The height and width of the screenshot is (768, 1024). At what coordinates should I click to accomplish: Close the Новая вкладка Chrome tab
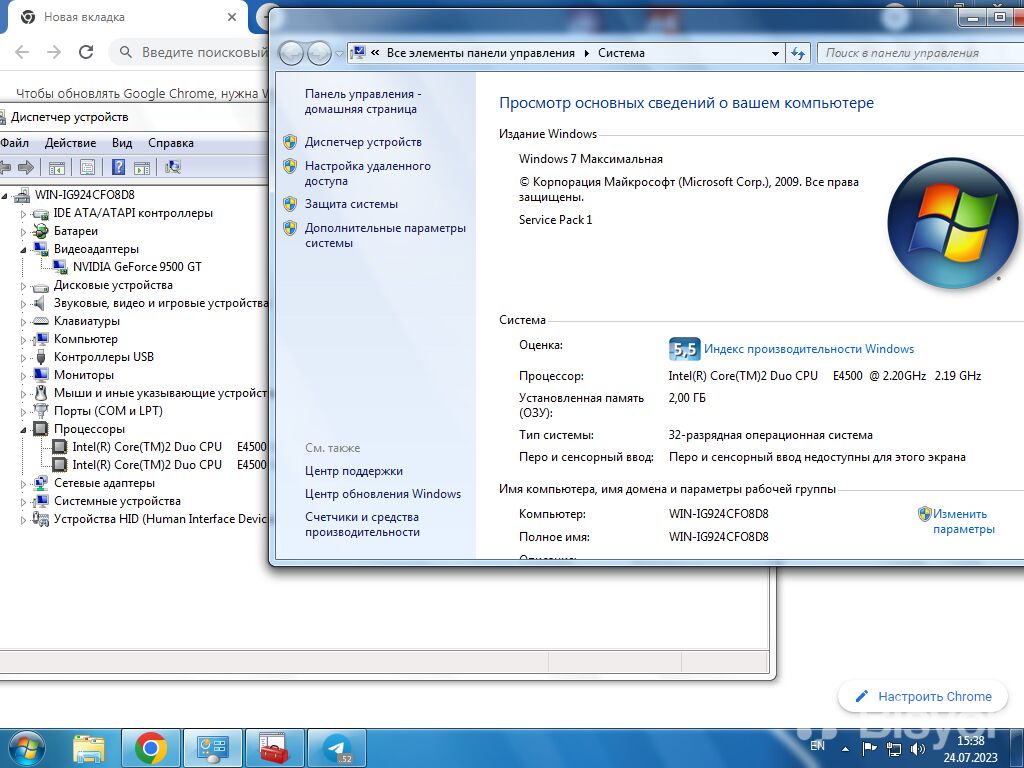pos(232,17)
